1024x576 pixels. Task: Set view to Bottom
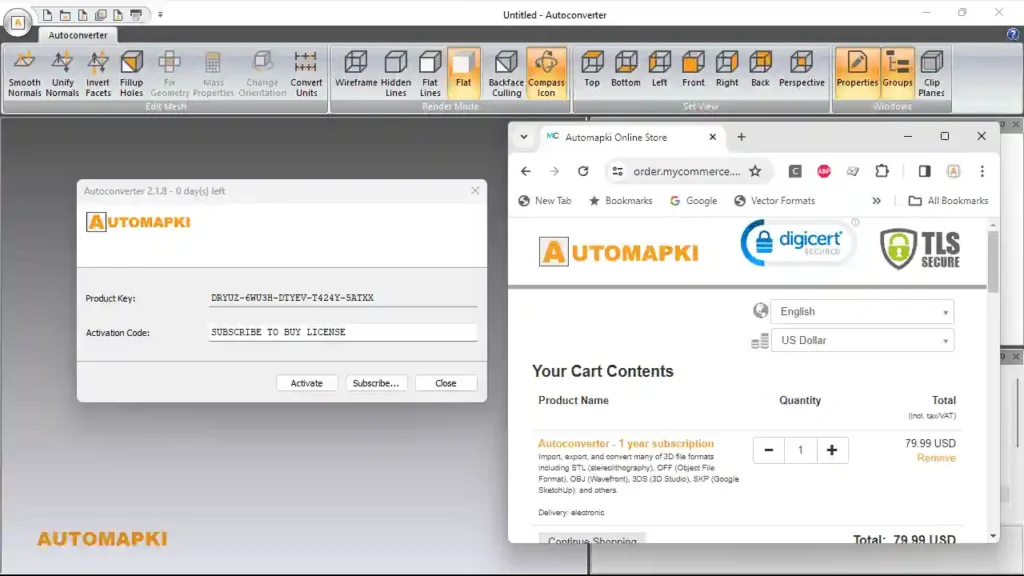point(626,69)
